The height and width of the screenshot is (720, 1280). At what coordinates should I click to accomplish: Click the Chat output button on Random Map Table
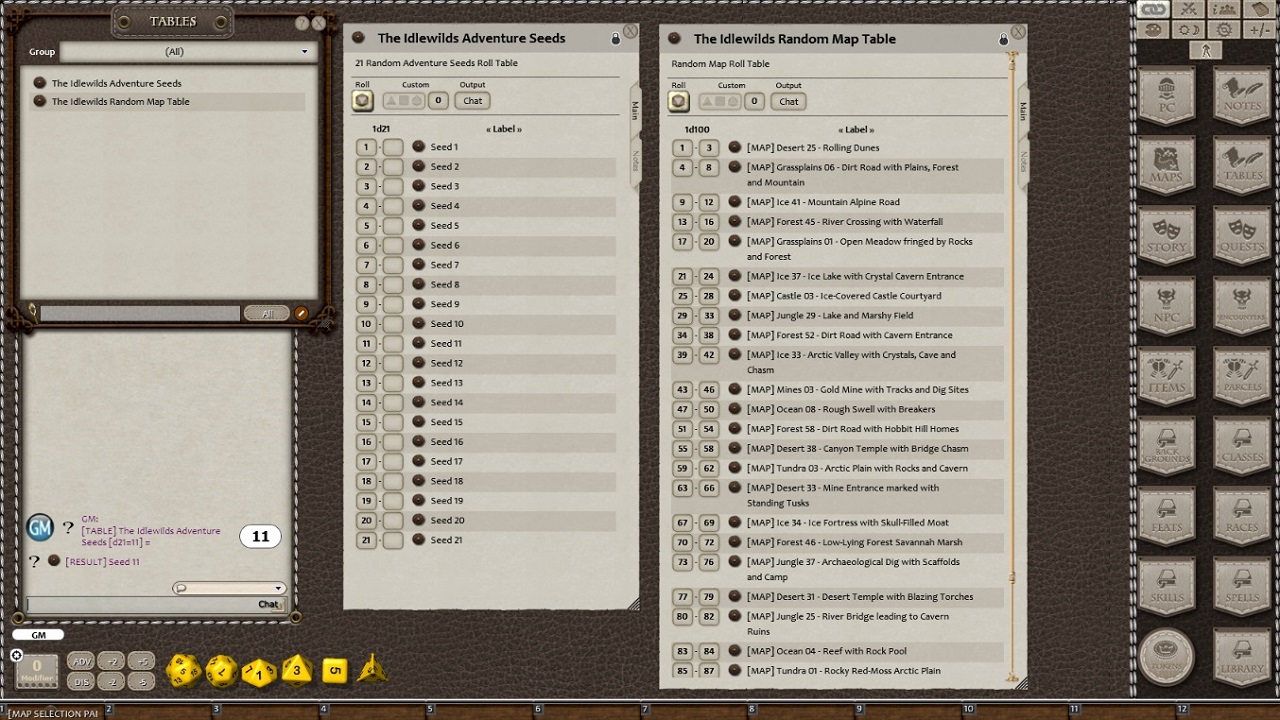click(x=788, y=101)
